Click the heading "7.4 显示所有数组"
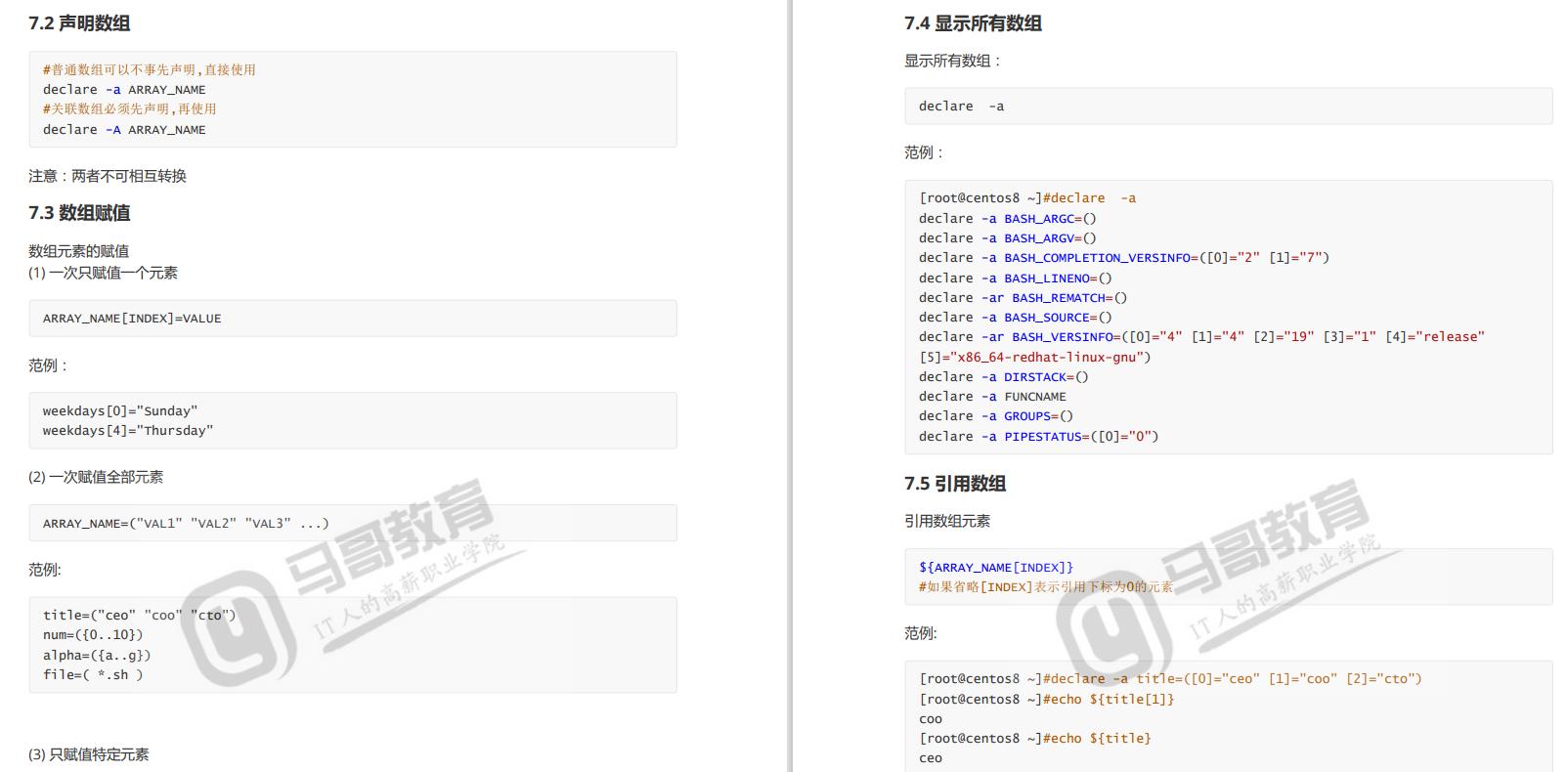 point(973,23)
